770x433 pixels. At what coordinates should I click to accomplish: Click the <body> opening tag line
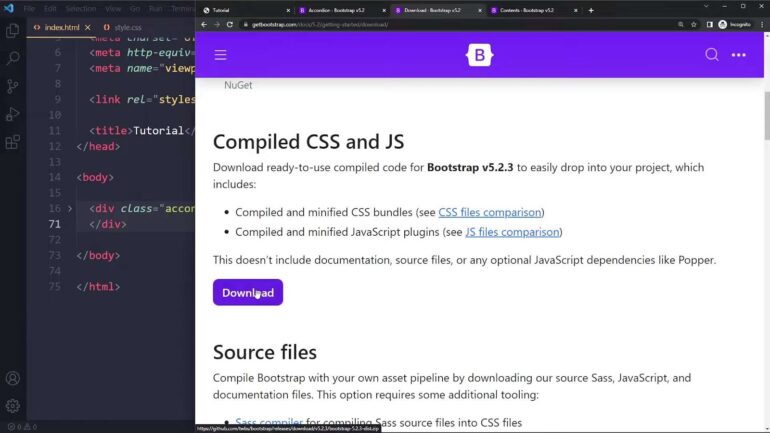[95, 177]
